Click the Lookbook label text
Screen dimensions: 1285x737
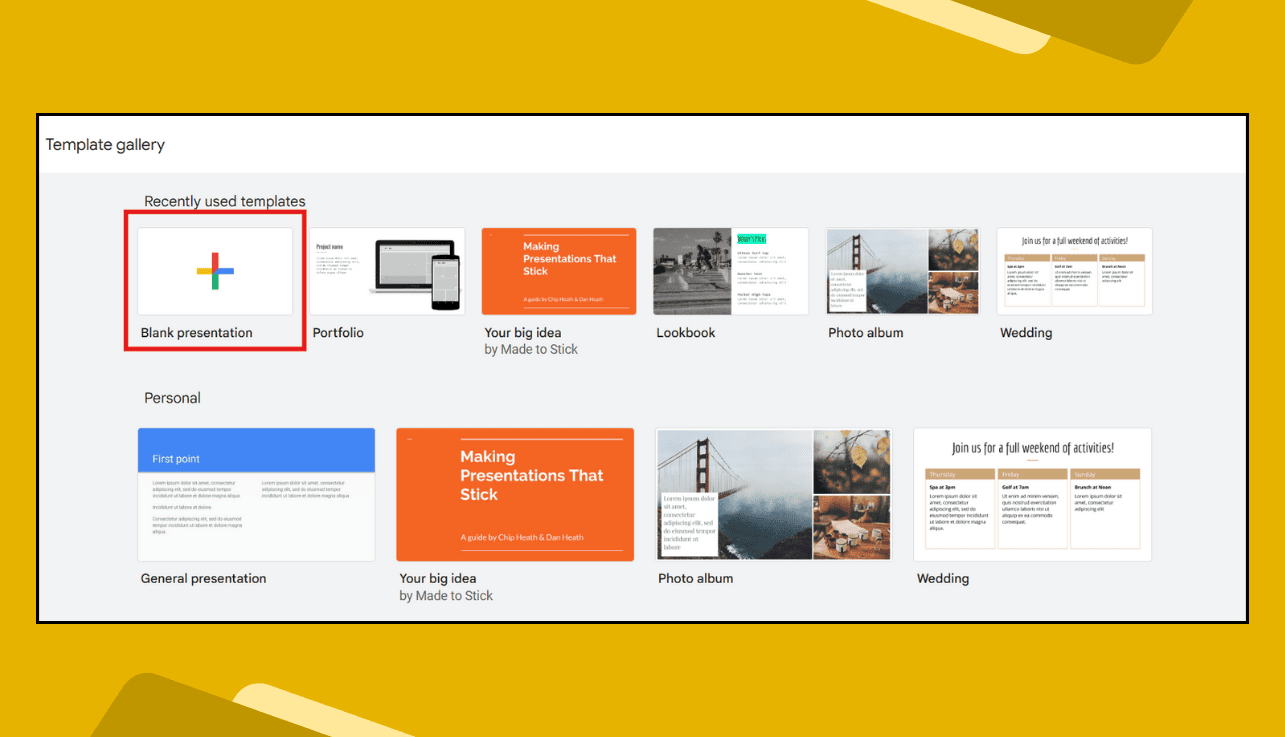(x=685, y=332)
